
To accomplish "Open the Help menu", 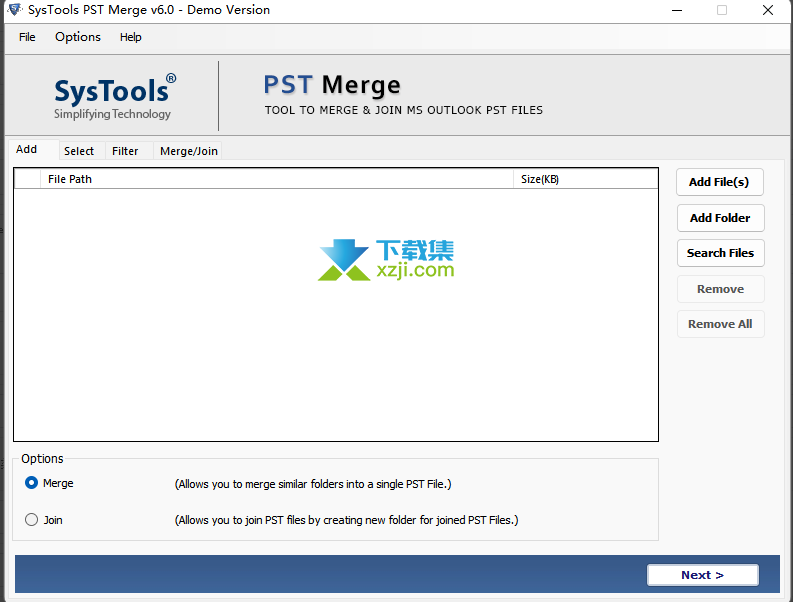I will pos(130,37).
